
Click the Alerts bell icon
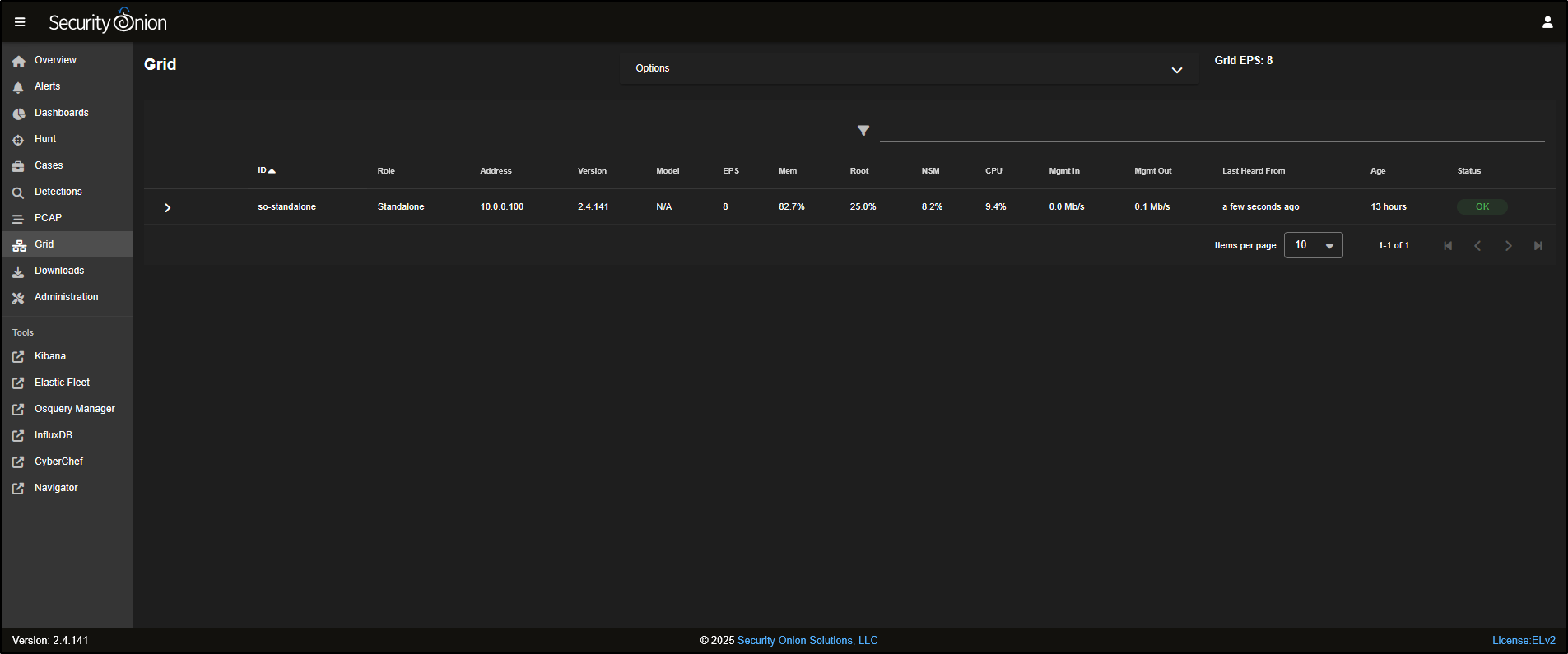pos(18,87)
